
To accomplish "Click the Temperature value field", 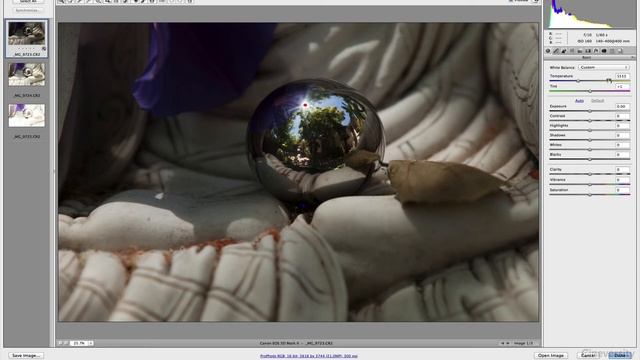I will 622,76.
